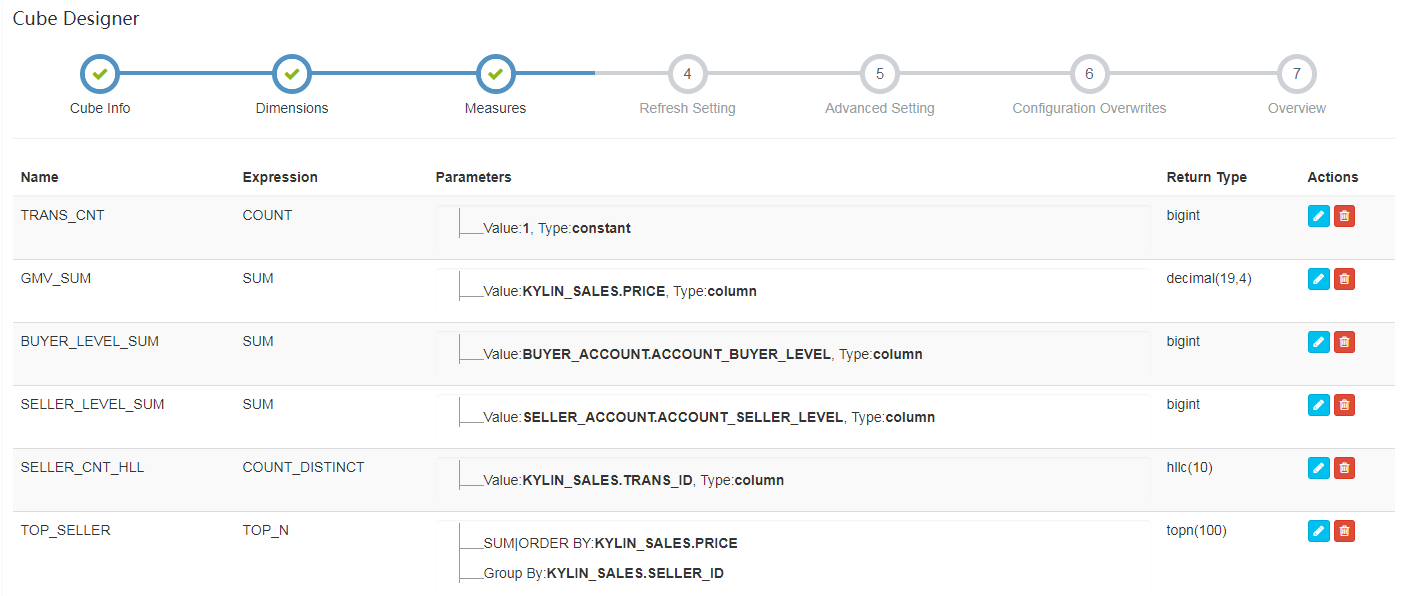Image resolution: width=1403 pixels, height=596 pixels.
Task: Jump to step 7 Overview
Action: click(1297, 73)
